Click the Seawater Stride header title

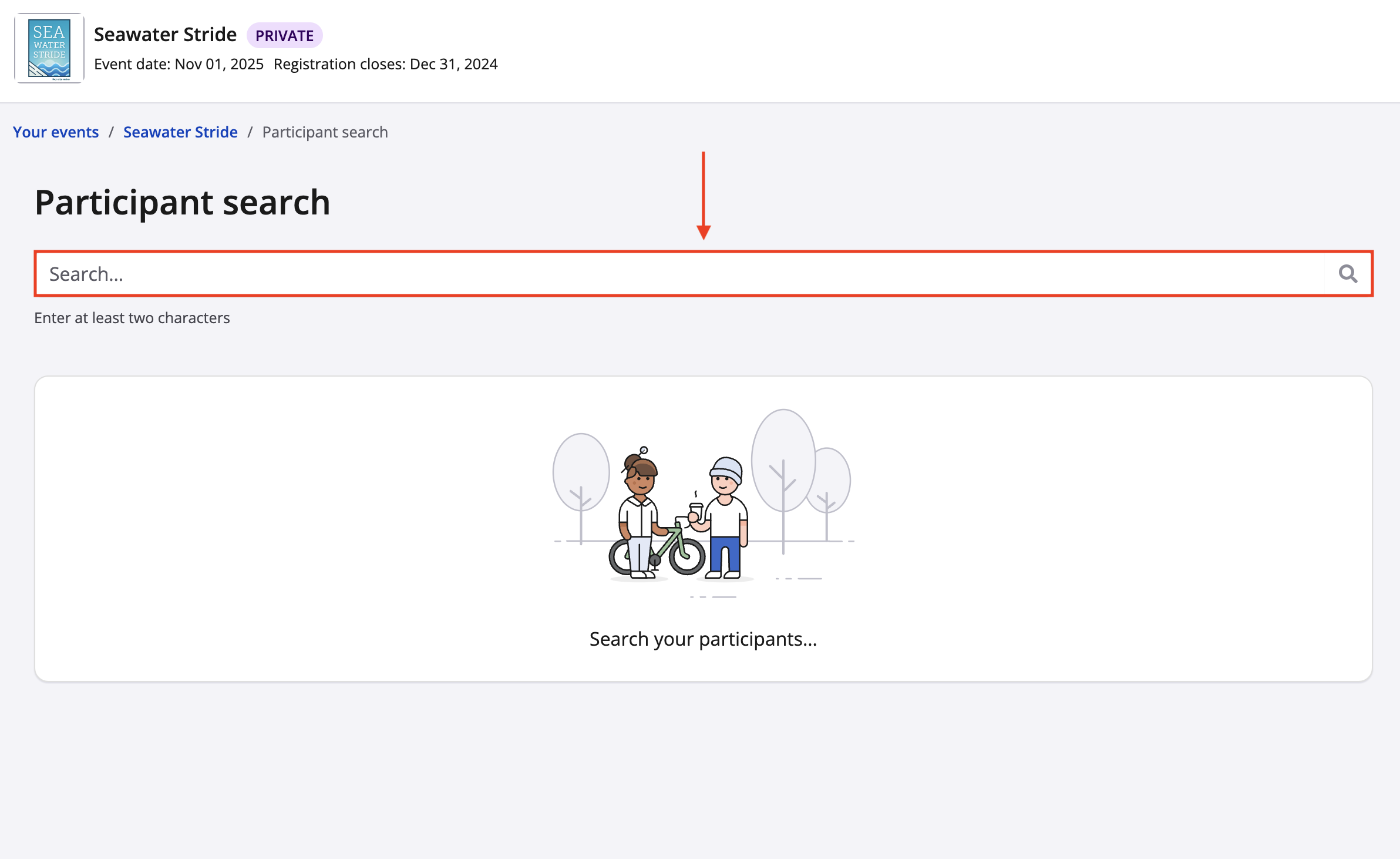[165, 35]
